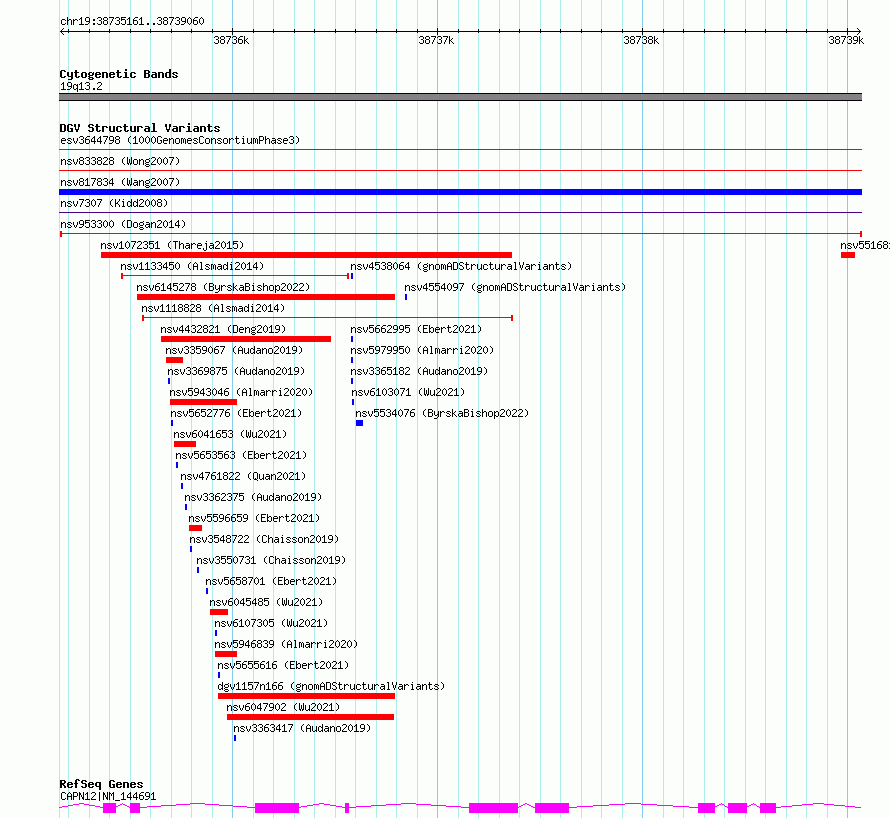
Task: Click nsv6041653 (Wu2021) label
Action: (x=230, y=434)
